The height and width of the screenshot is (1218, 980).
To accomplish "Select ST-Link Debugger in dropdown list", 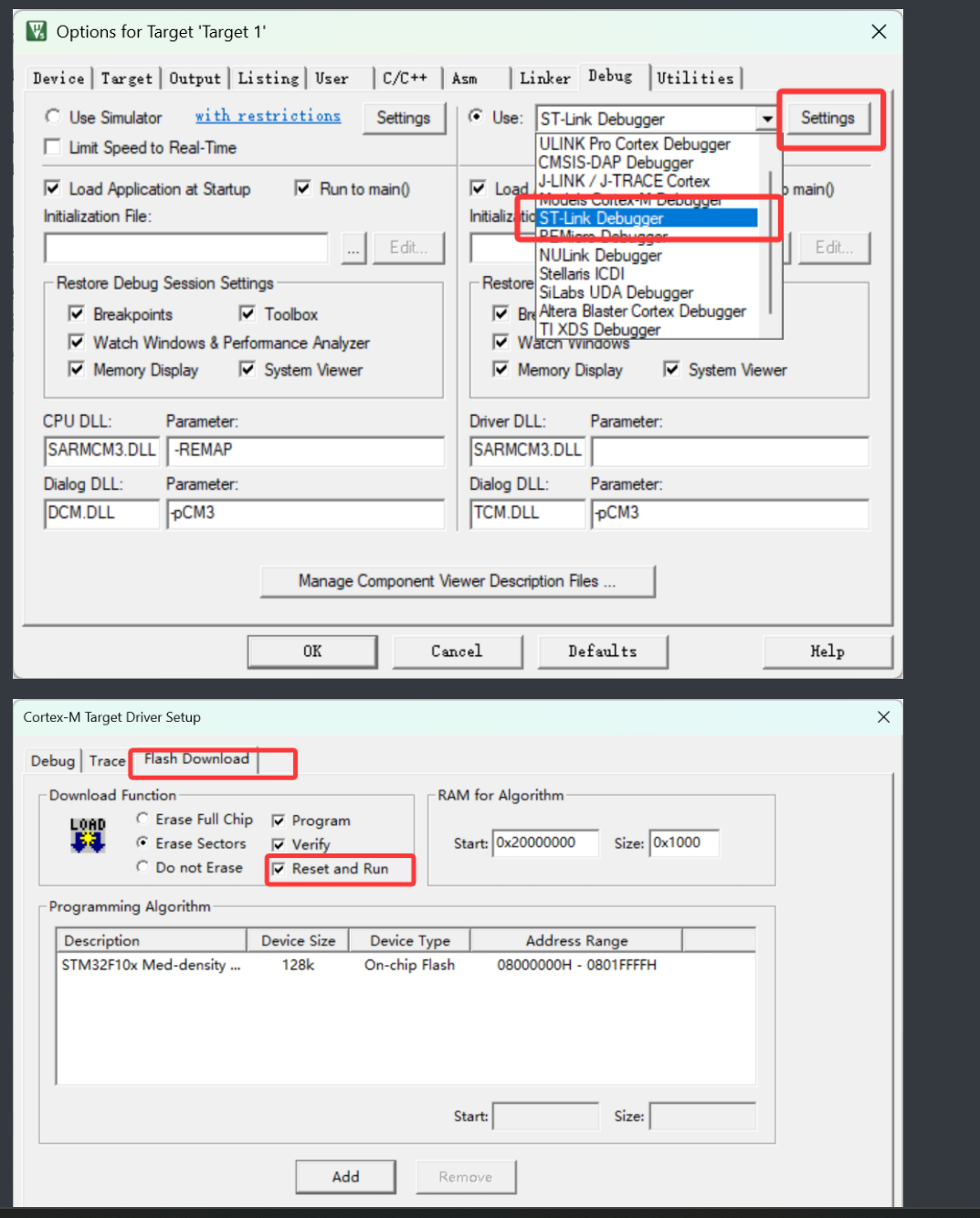I will click(648, 218).
